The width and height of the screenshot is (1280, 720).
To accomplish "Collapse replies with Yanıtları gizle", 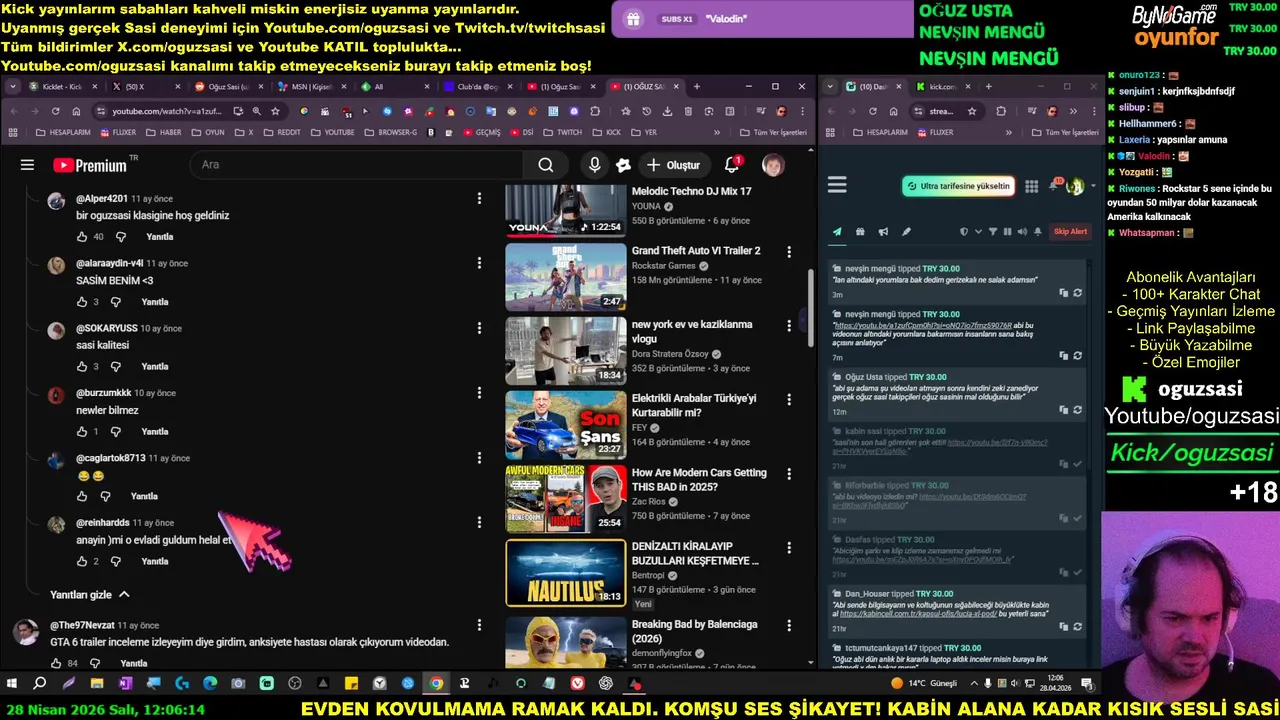I will pyautogui.click(x=90, y=594).
